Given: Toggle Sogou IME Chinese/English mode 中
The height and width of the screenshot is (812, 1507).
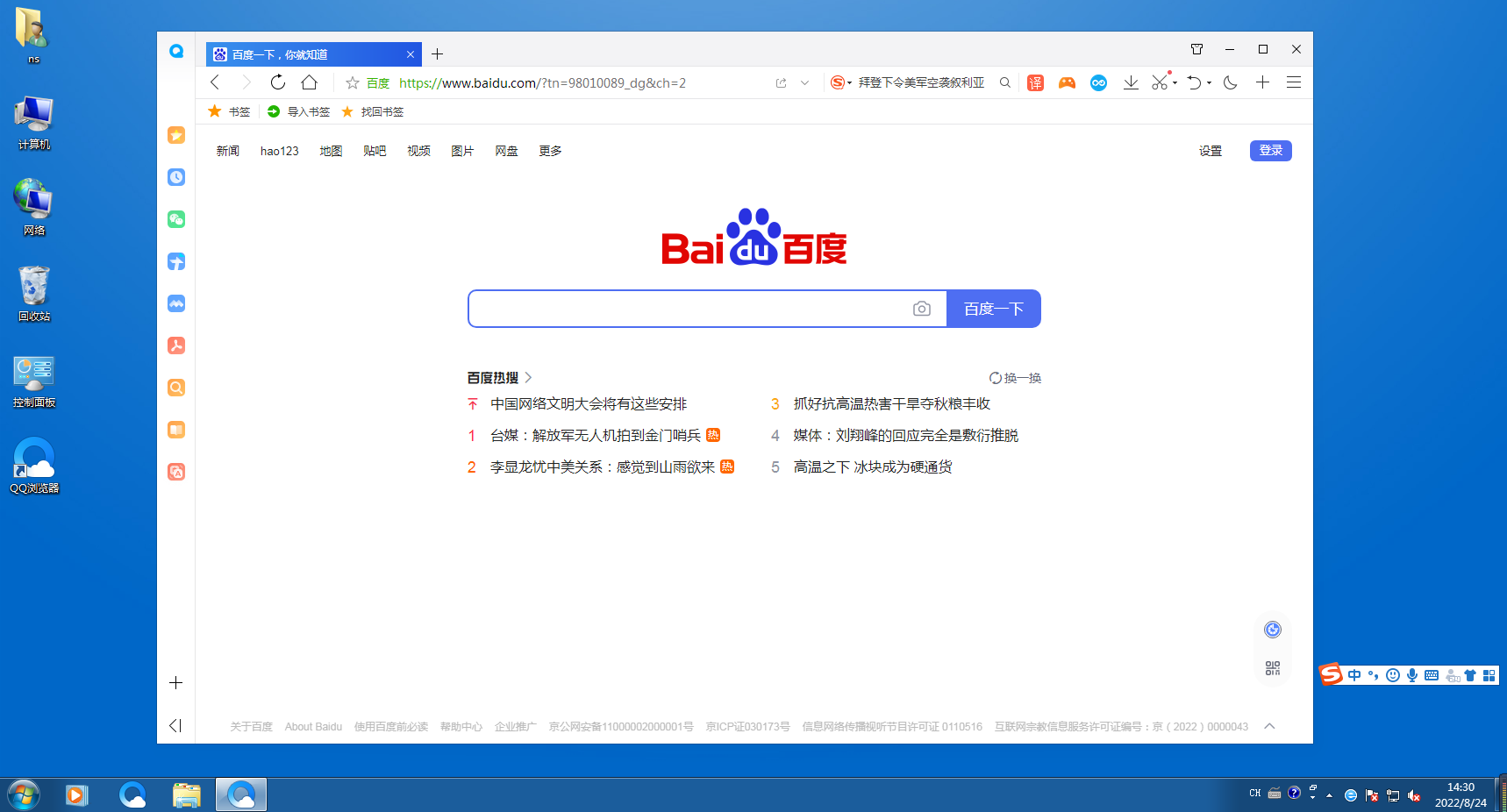Looking at the screenshot, I should coord(1354,675).
